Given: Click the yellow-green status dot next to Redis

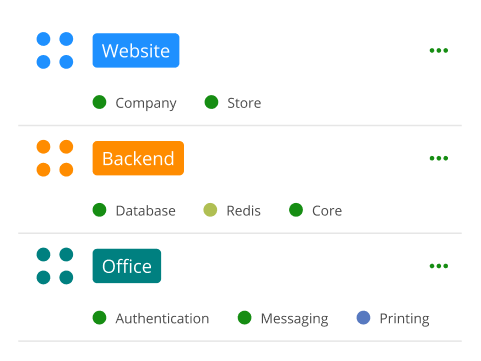Looking at the screenshot, I should [x=210, y=210].
